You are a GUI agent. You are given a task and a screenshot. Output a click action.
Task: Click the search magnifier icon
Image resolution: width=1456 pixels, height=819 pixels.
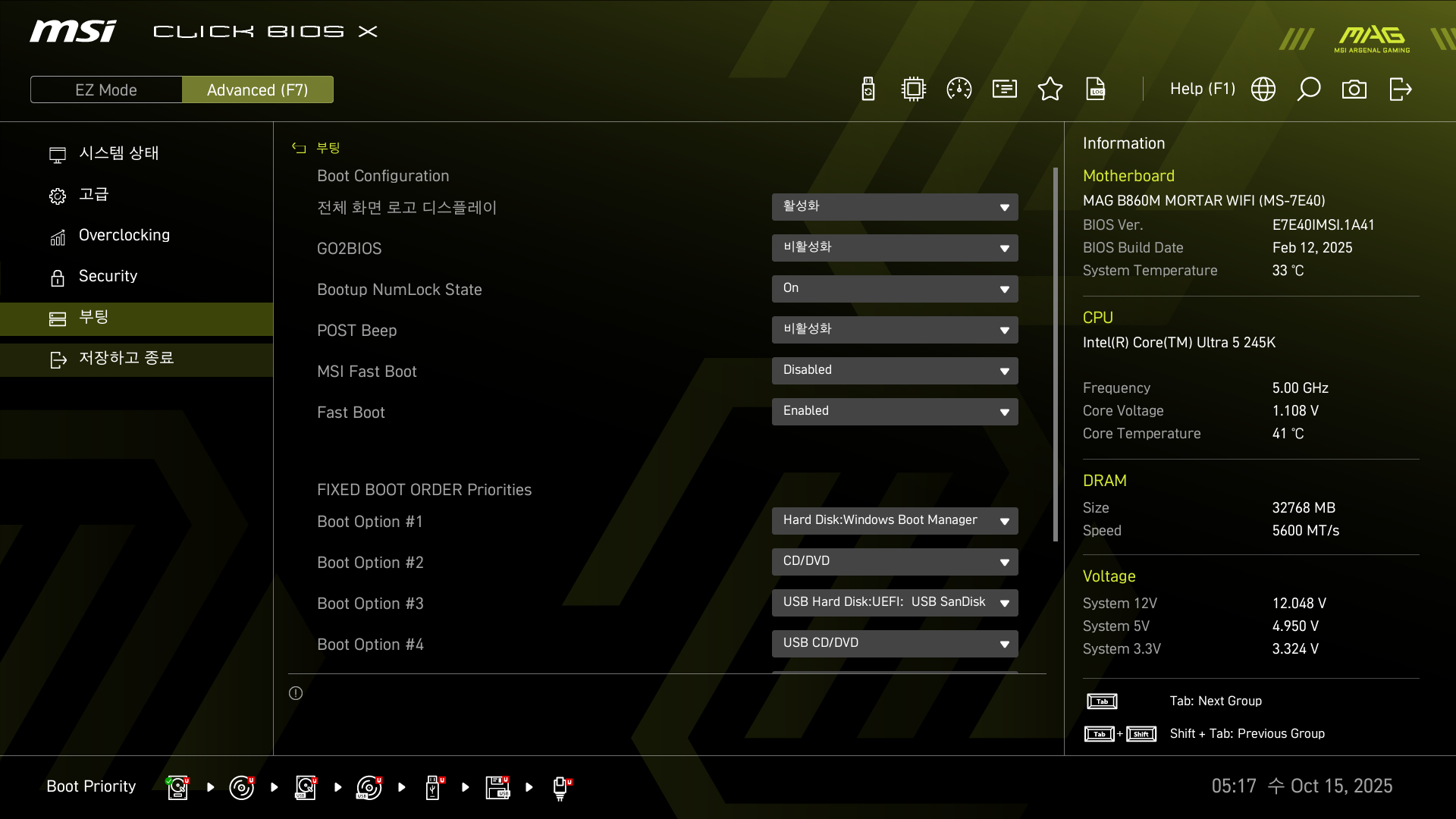(1309, 89)
